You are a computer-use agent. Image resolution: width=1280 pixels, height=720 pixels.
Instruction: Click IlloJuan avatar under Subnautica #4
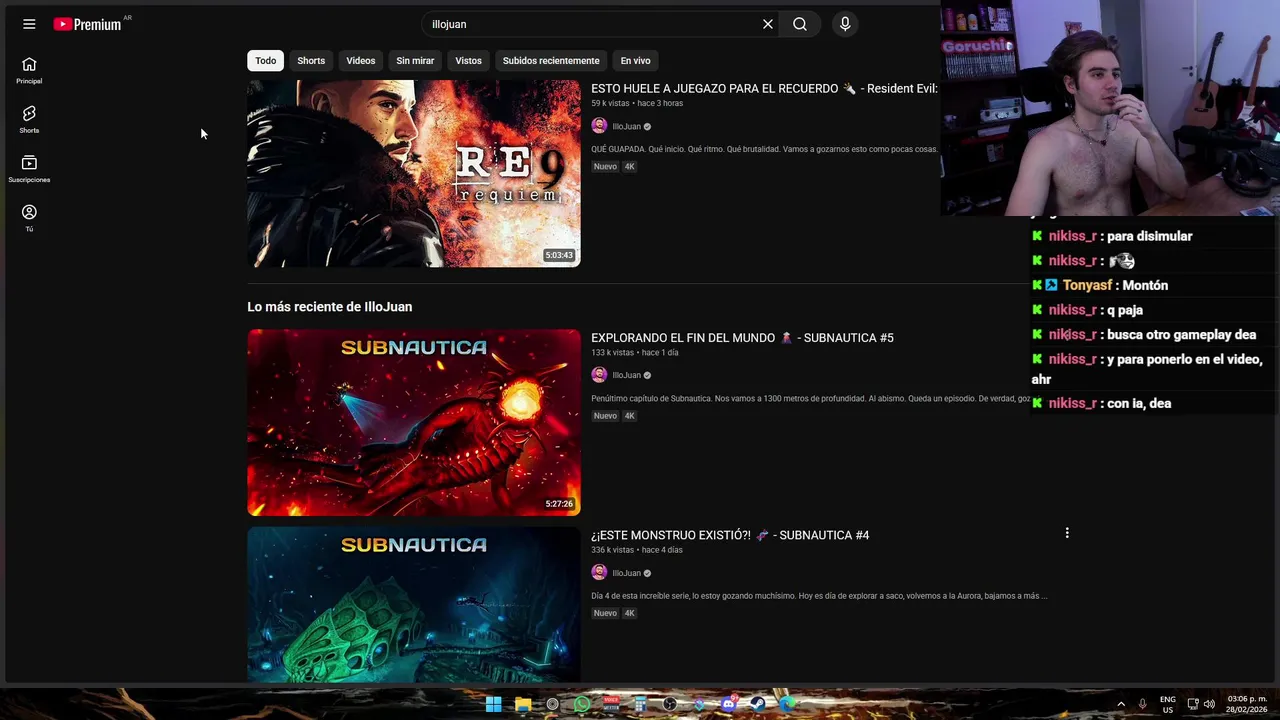(599, 573)
